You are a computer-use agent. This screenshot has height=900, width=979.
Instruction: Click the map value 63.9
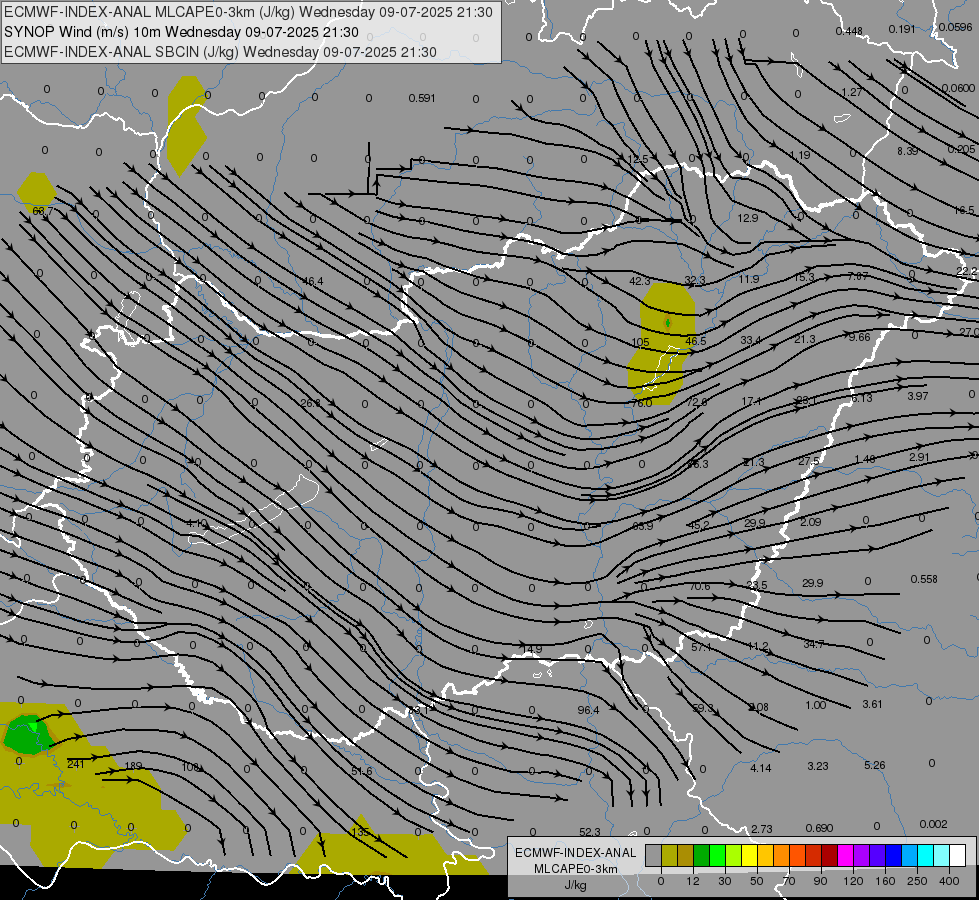coord(643,527)
